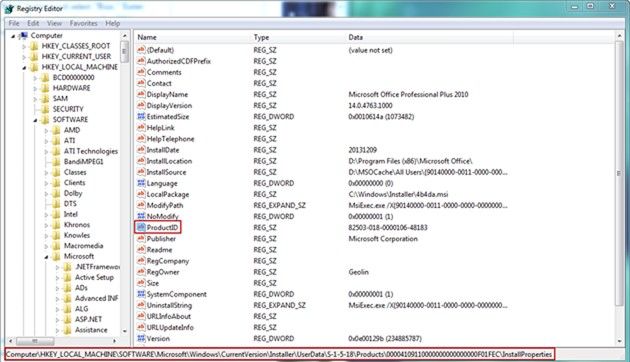Open the Favorites menu

[x=84, y=24]
